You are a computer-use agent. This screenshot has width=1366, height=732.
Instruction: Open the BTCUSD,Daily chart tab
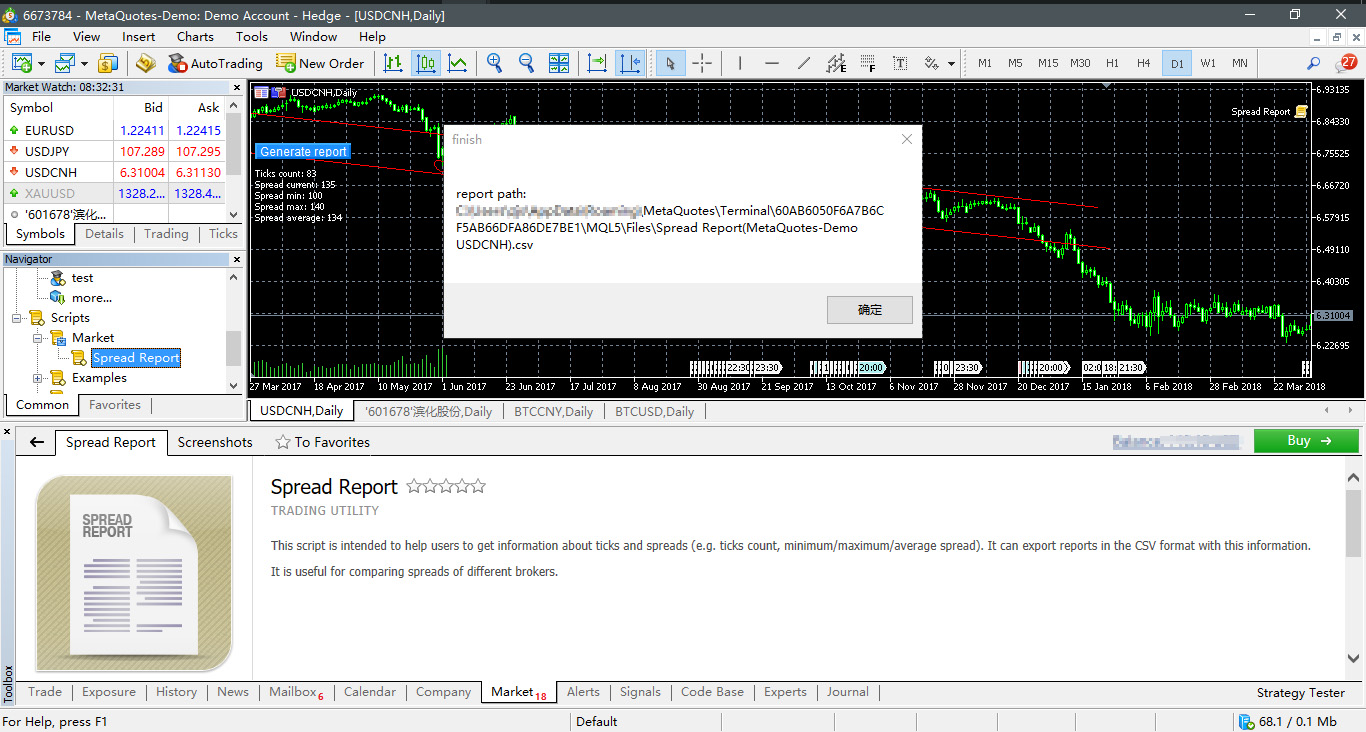(x=654, y=411)
